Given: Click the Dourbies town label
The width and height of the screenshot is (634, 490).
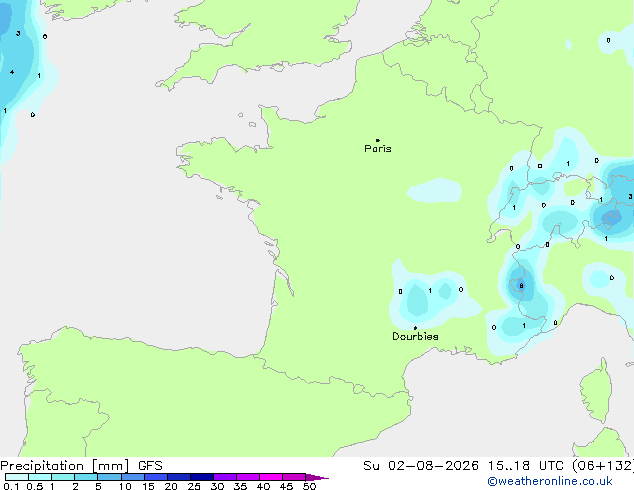Looking at the screenshot, I should tap(415, 336).
